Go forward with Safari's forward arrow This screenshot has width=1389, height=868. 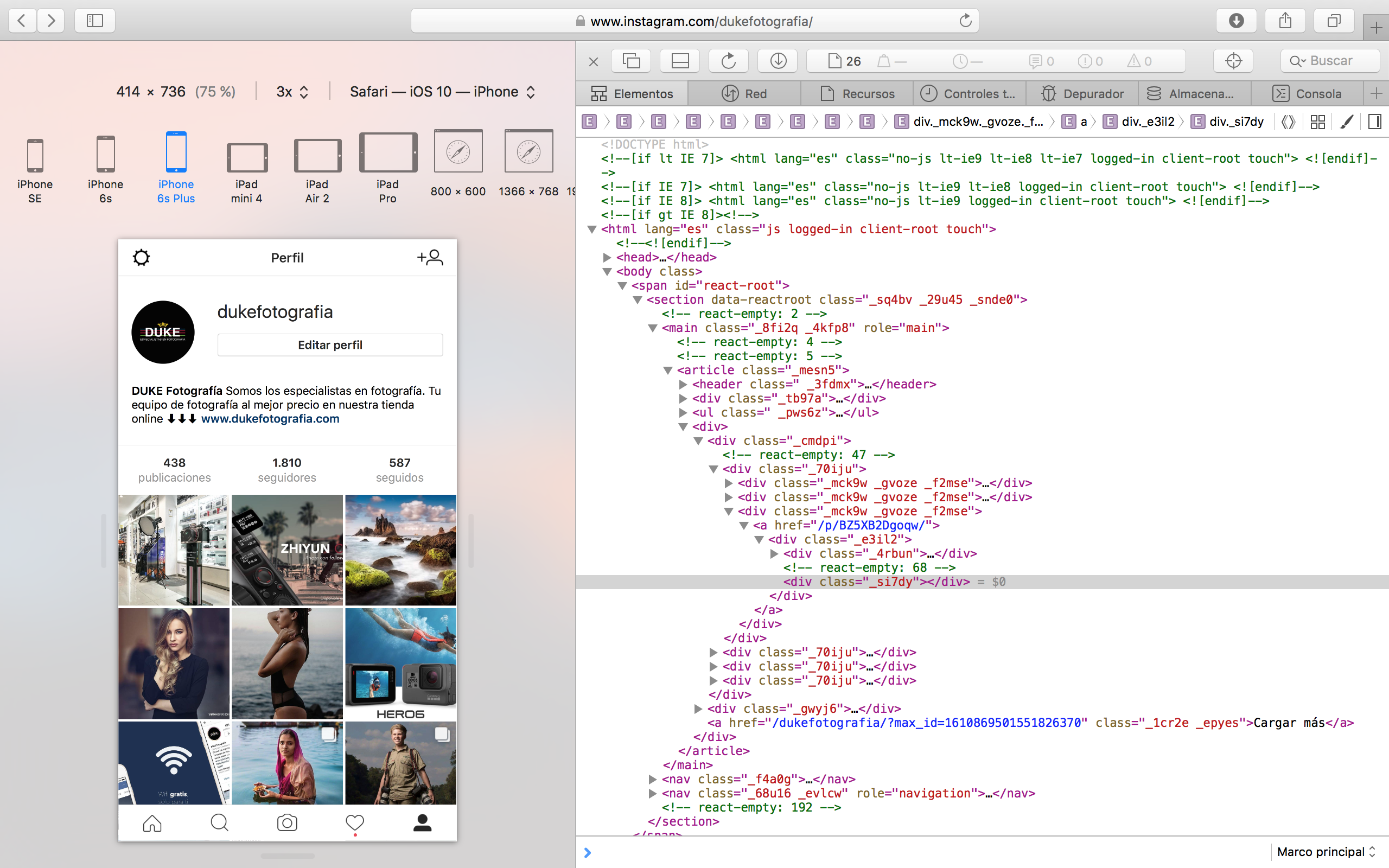[51, 21]
